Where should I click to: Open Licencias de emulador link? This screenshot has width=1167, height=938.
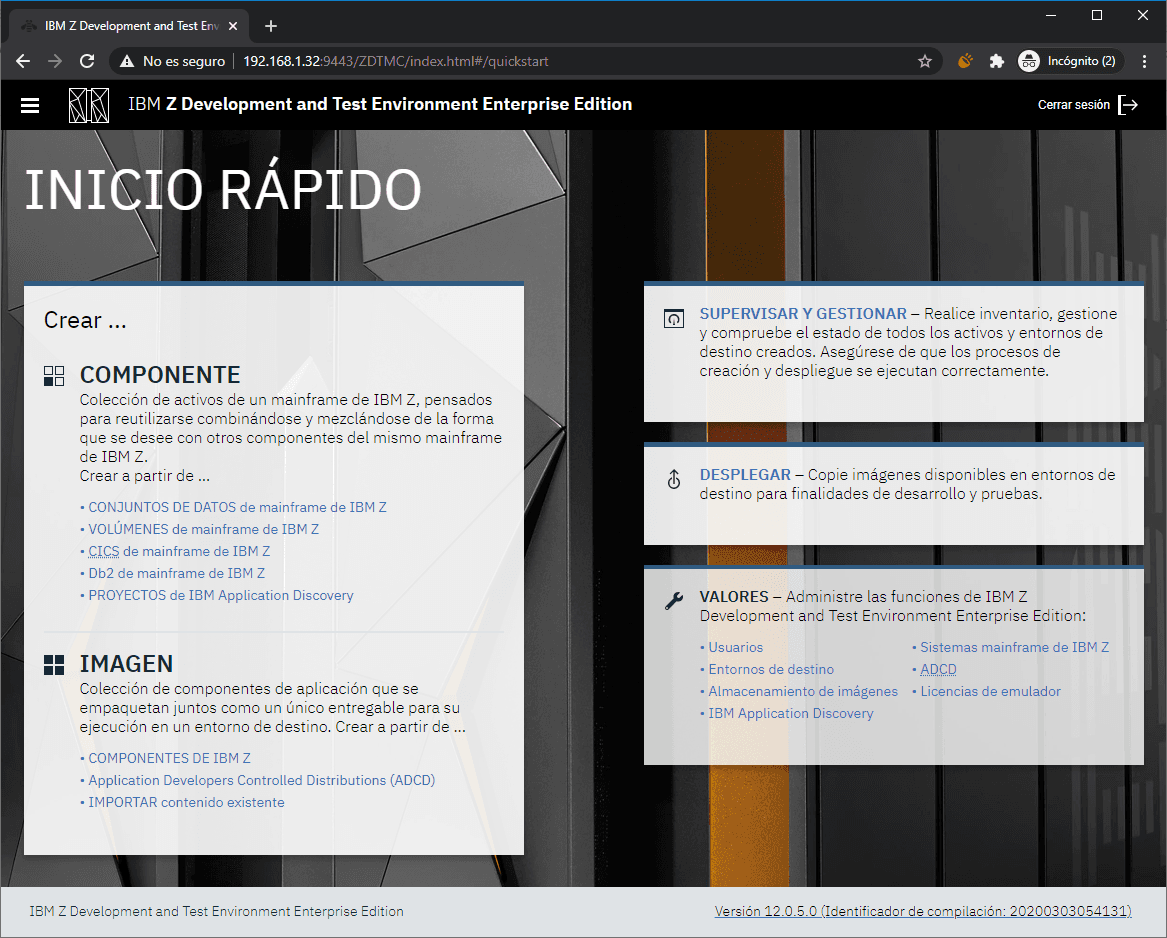pyautogui.click(x=990, y=691)
